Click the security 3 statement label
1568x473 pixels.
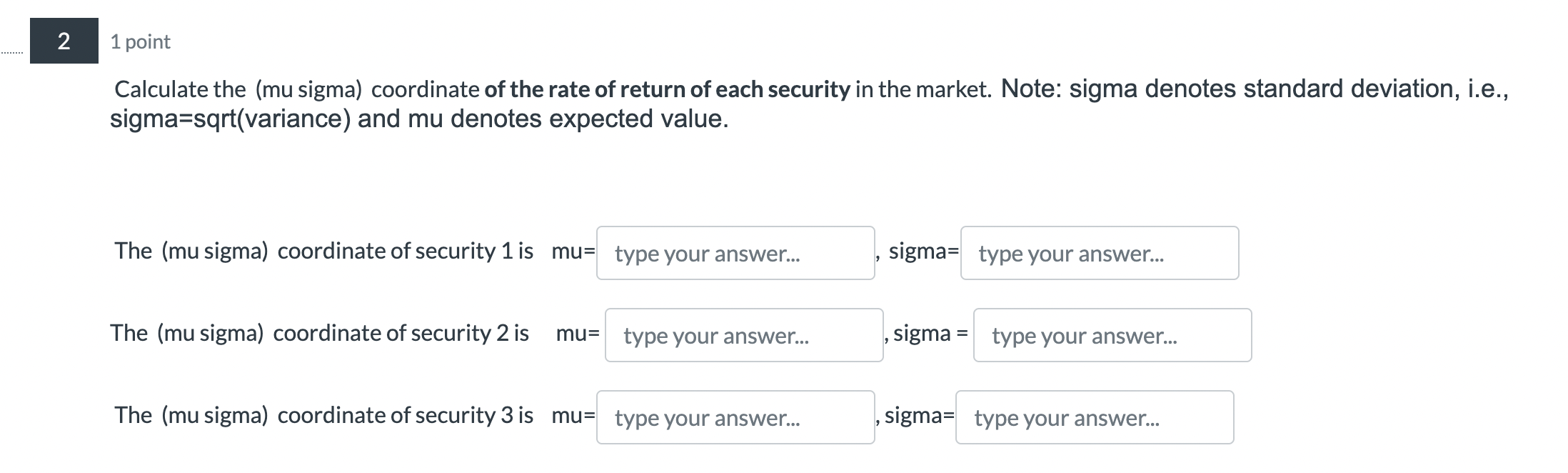tap(325, 415)
